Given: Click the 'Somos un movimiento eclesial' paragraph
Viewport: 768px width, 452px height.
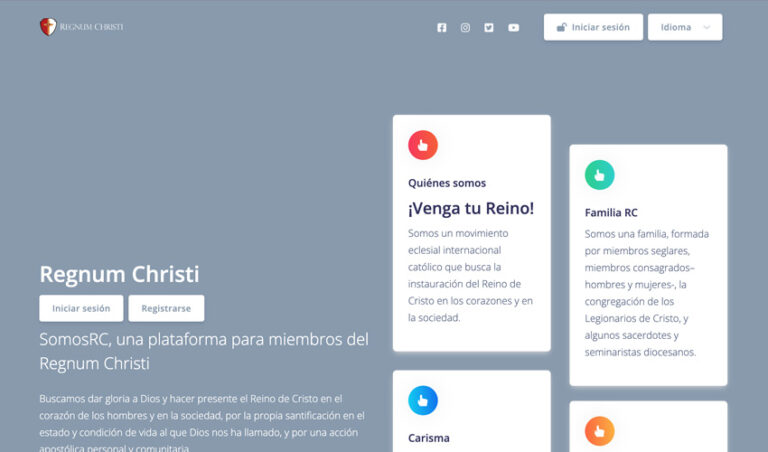Looking at the screenshot, I should 470,275.
